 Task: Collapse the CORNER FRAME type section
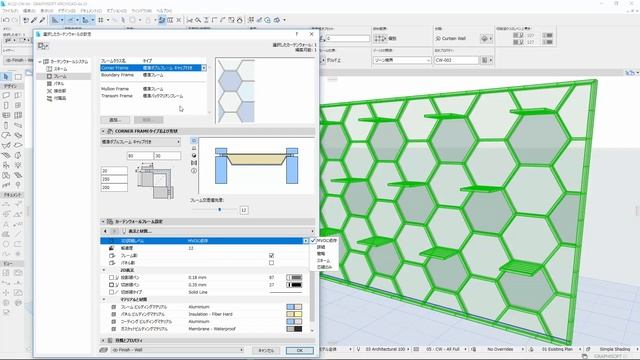[x=103, y=131]
